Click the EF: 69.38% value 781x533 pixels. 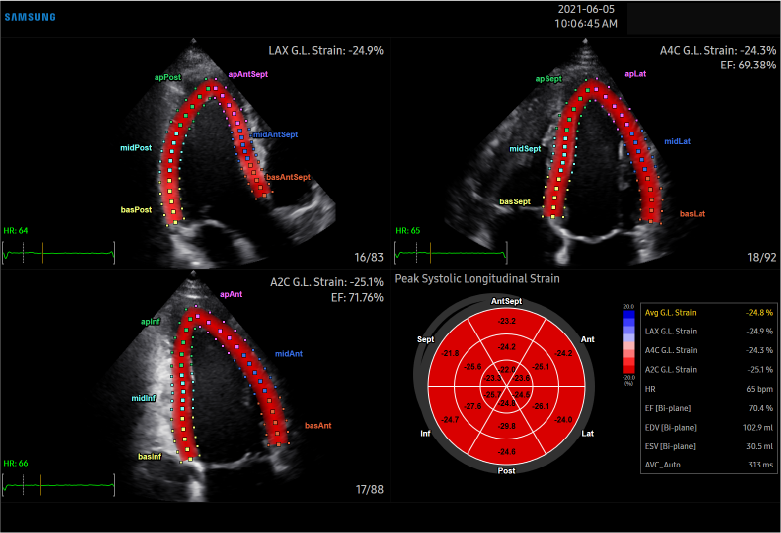[748, 65]
